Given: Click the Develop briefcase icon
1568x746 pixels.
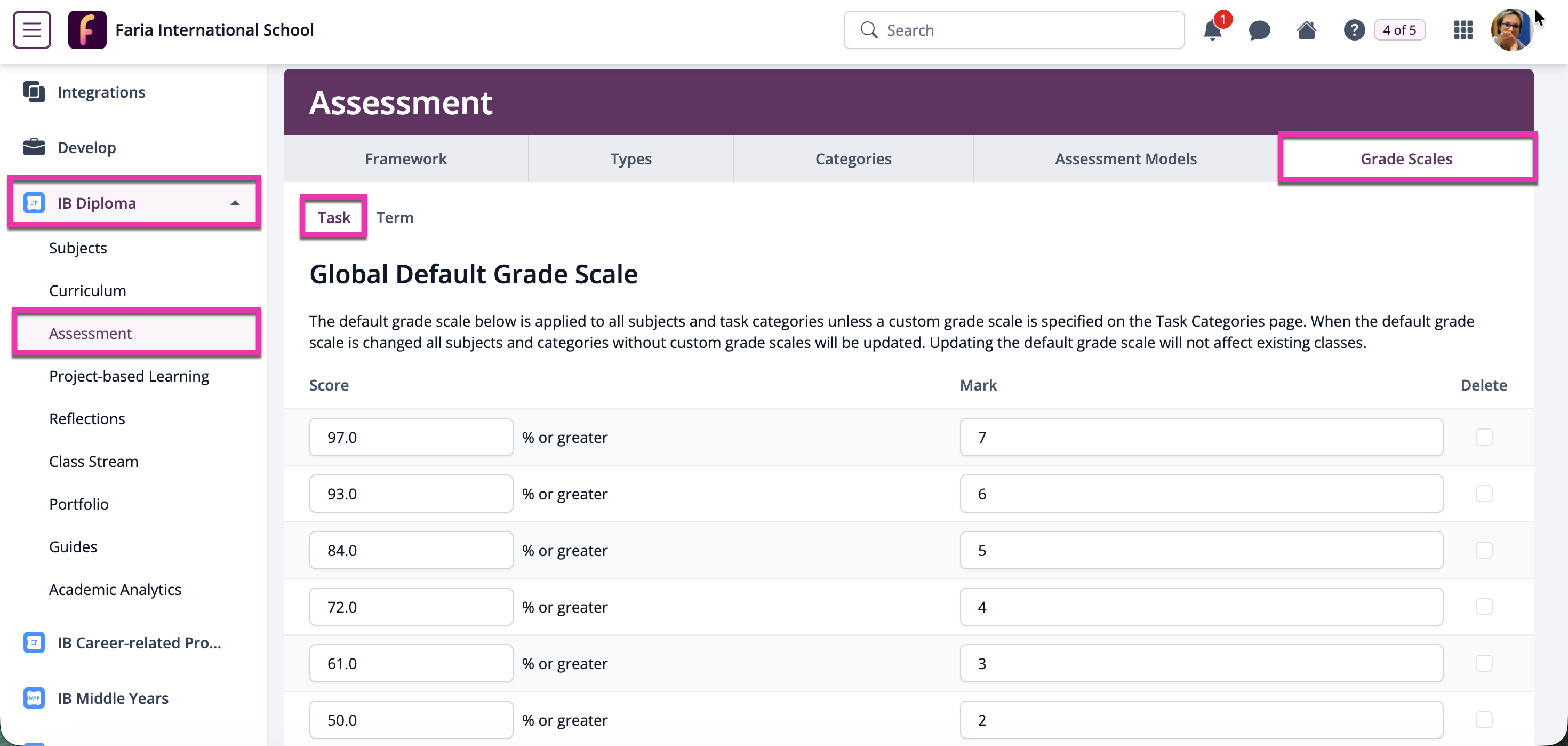Looking at the screenshot, I should coord(34,147).
